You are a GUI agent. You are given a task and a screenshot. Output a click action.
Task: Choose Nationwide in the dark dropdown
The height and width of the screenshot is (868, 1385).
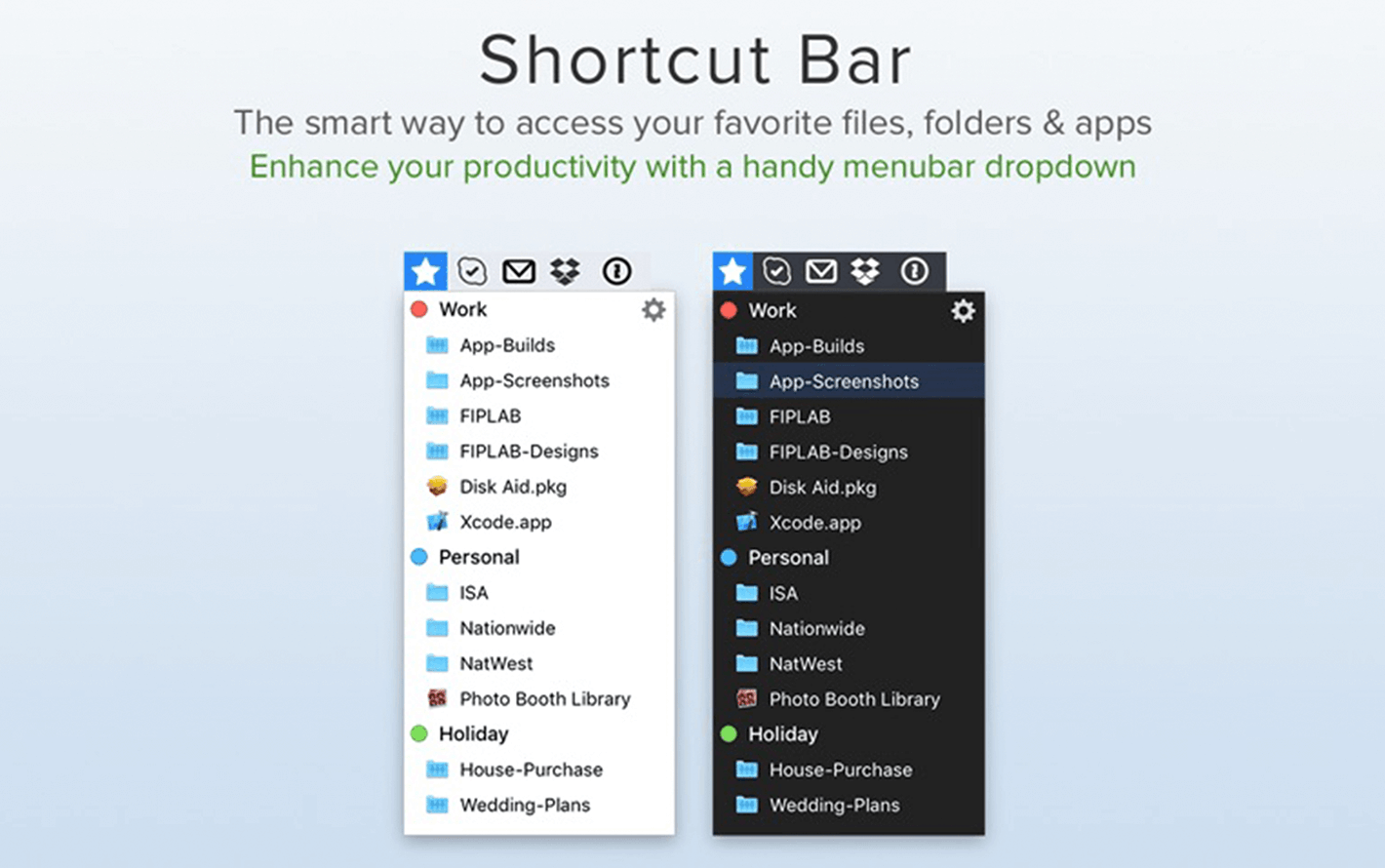click(x=849, y=628)
